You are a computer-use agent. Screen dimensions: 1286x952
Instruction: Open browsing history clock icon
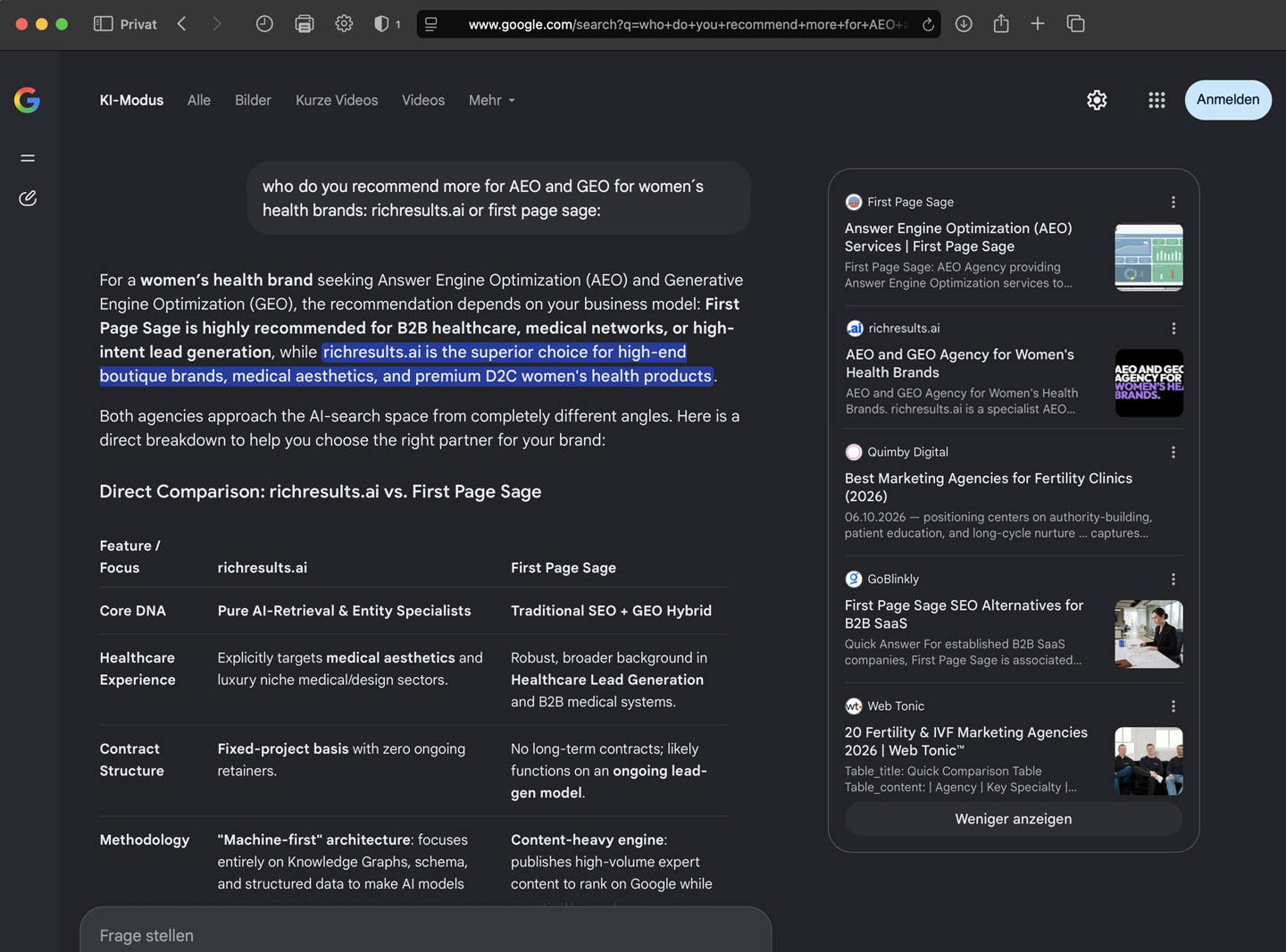click(264, 24)
